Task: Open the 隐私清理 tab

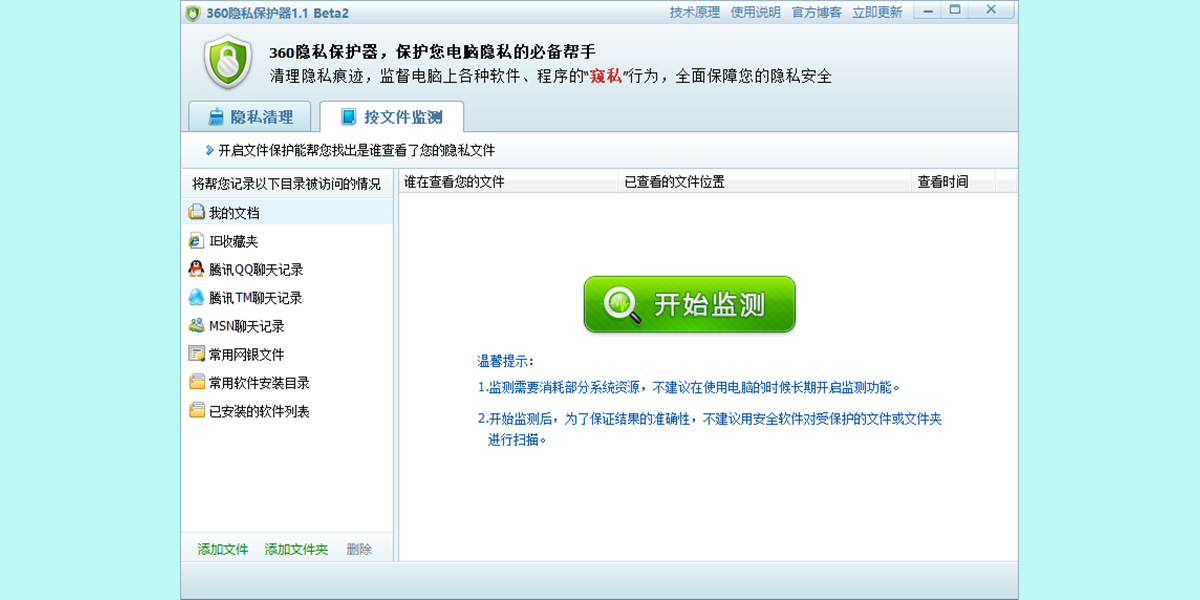Action: click(250, 117)
